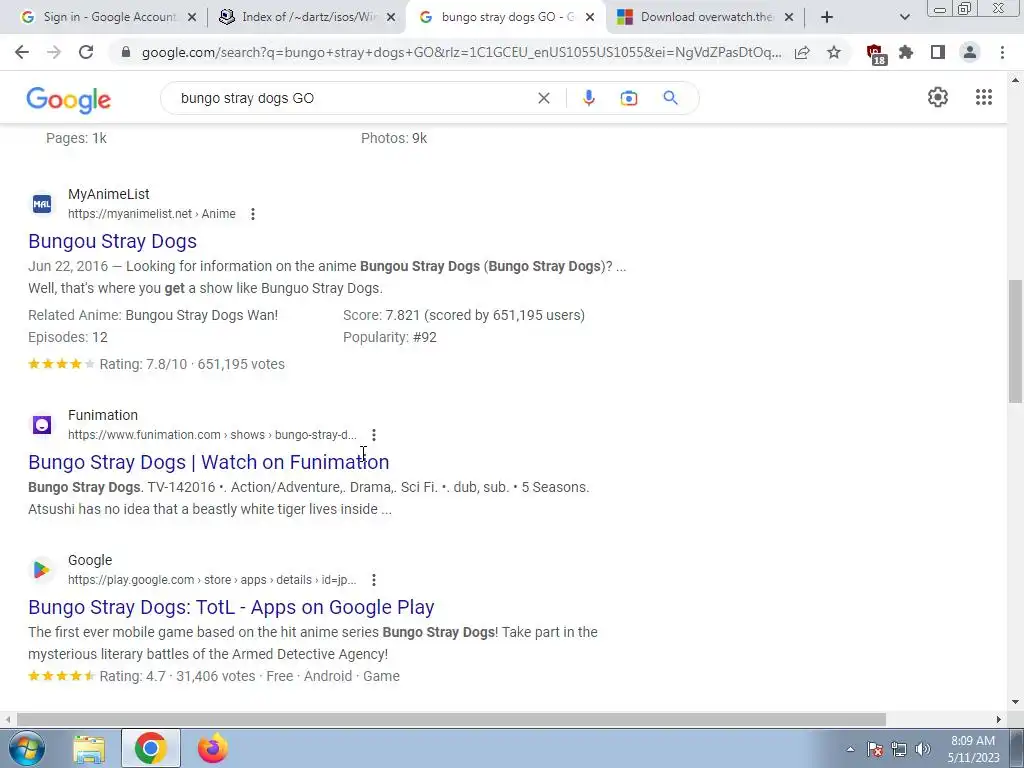Open Google apps grid
Image resolution: width=1024 pixels, height=768 pixels.
(984, 97)
